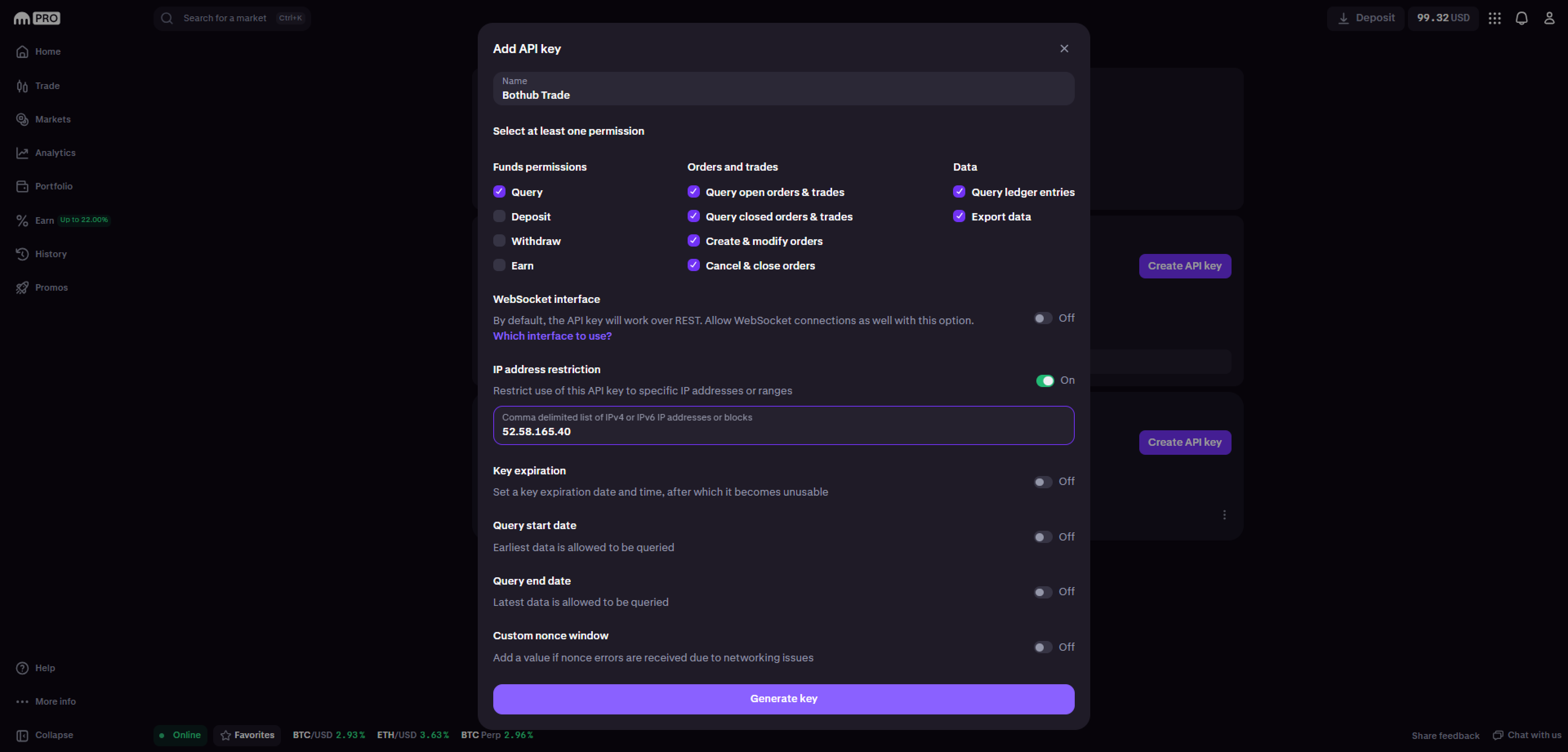The width and height of the screenshot is (1568, 752).
Task: Enable the Deposit funds permission checkbox
Action: pos(499,217)
